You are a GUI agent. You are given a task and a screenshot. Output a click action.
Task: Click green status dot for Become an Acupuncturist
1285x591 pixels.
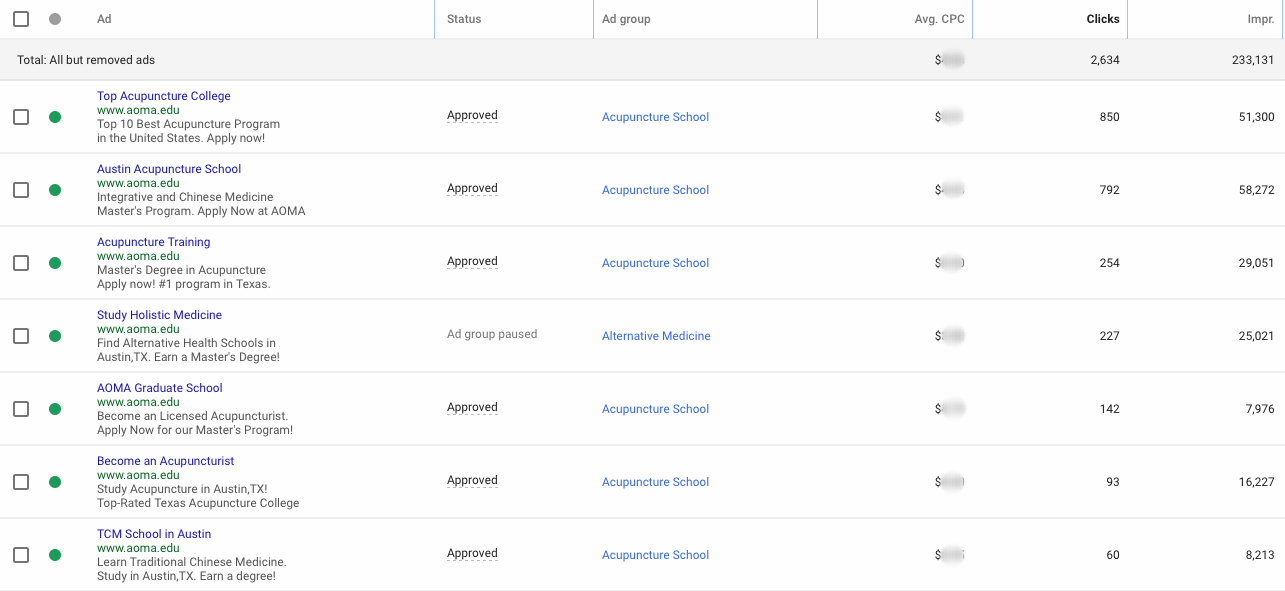pos(55,482)
